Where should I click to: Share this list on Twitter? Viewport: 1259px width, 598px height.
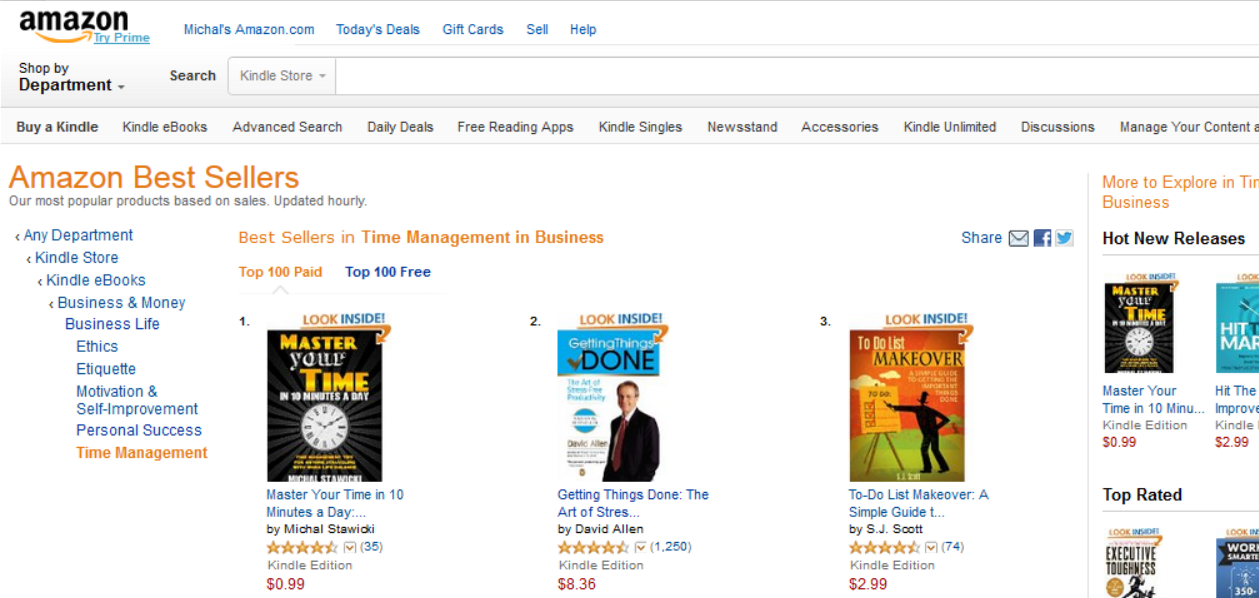1064,238
